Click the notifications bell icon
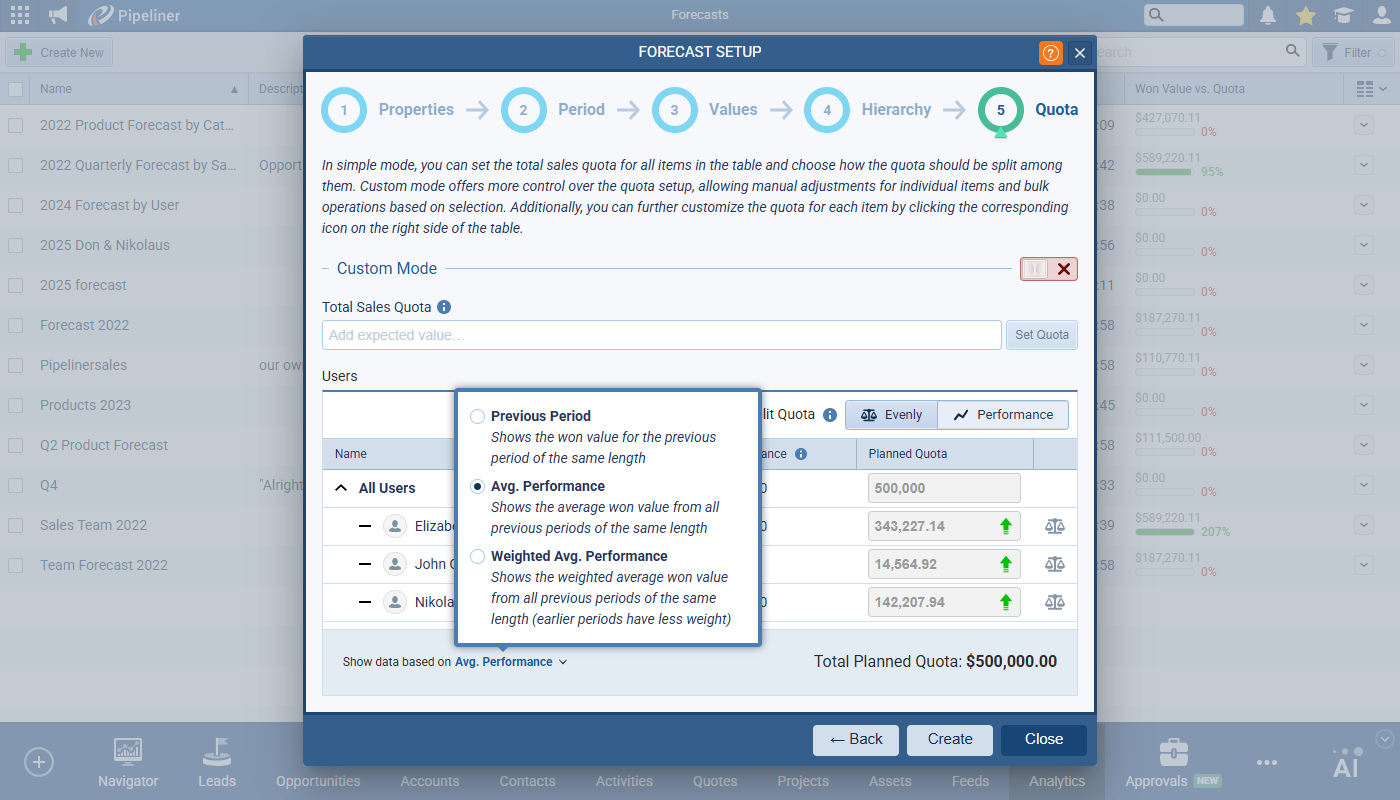 1268,15
